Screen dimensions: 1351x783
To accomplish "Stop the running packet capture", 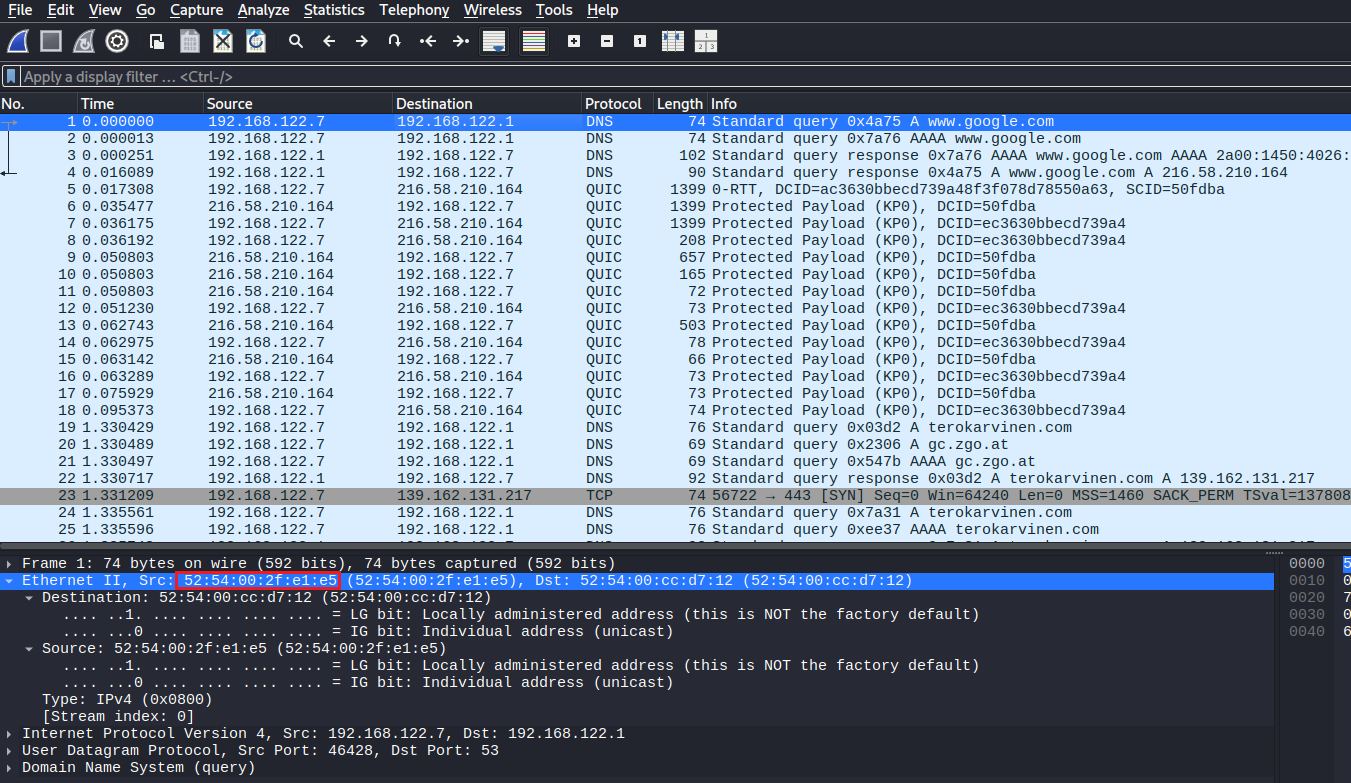I will 51,41.
